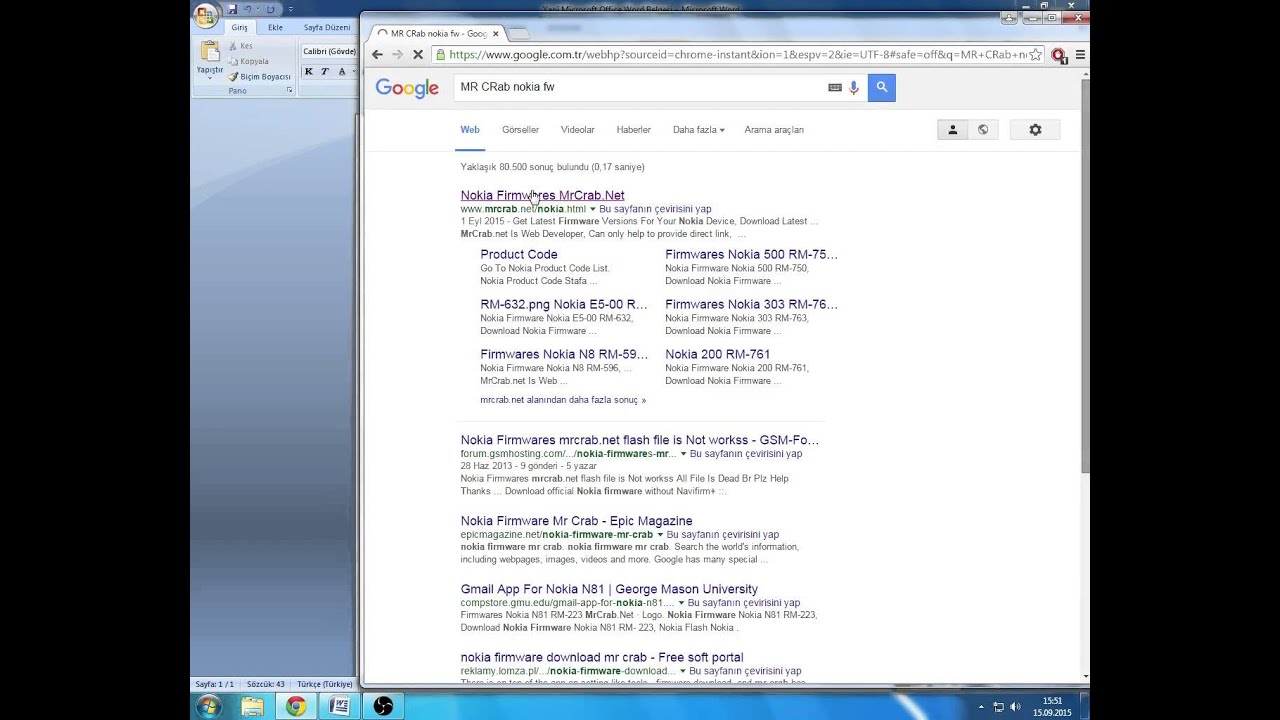Viewport: 1280px width, 720px height.
Task: Redo action in Word quick access toolbar
Action: click(x=270, y=9)
